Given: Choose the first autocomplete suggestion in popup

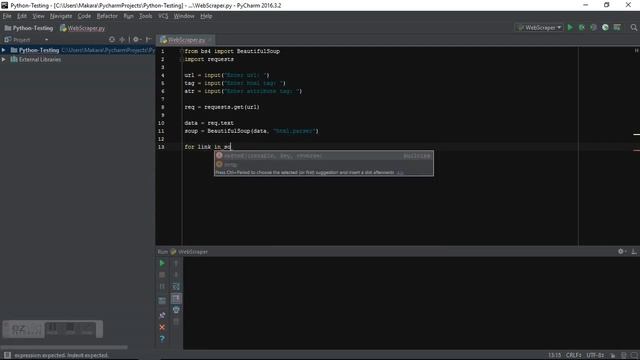Looking at the screenshot, I should click(x=324, y=156).
